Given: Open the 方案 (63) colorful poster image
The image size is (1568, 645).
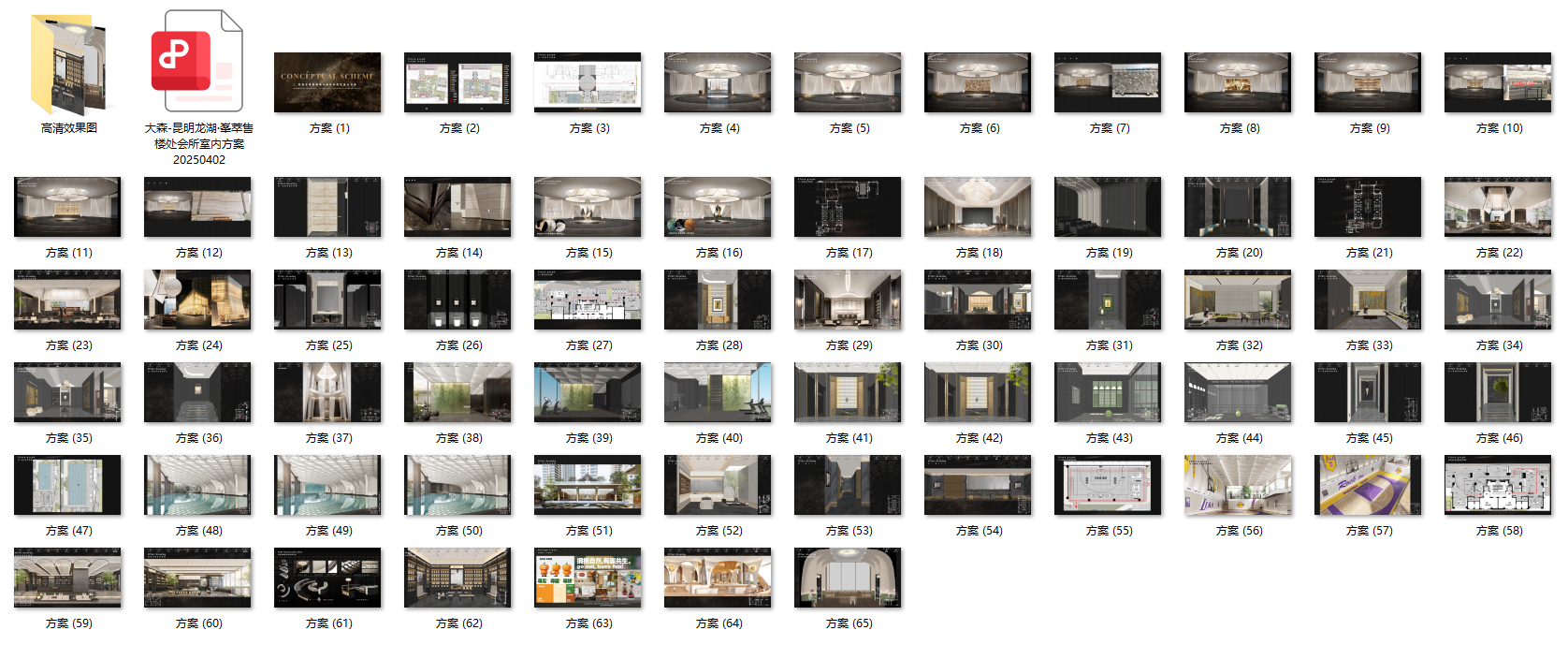Looking at the screenshot, I should click(588, 578).
